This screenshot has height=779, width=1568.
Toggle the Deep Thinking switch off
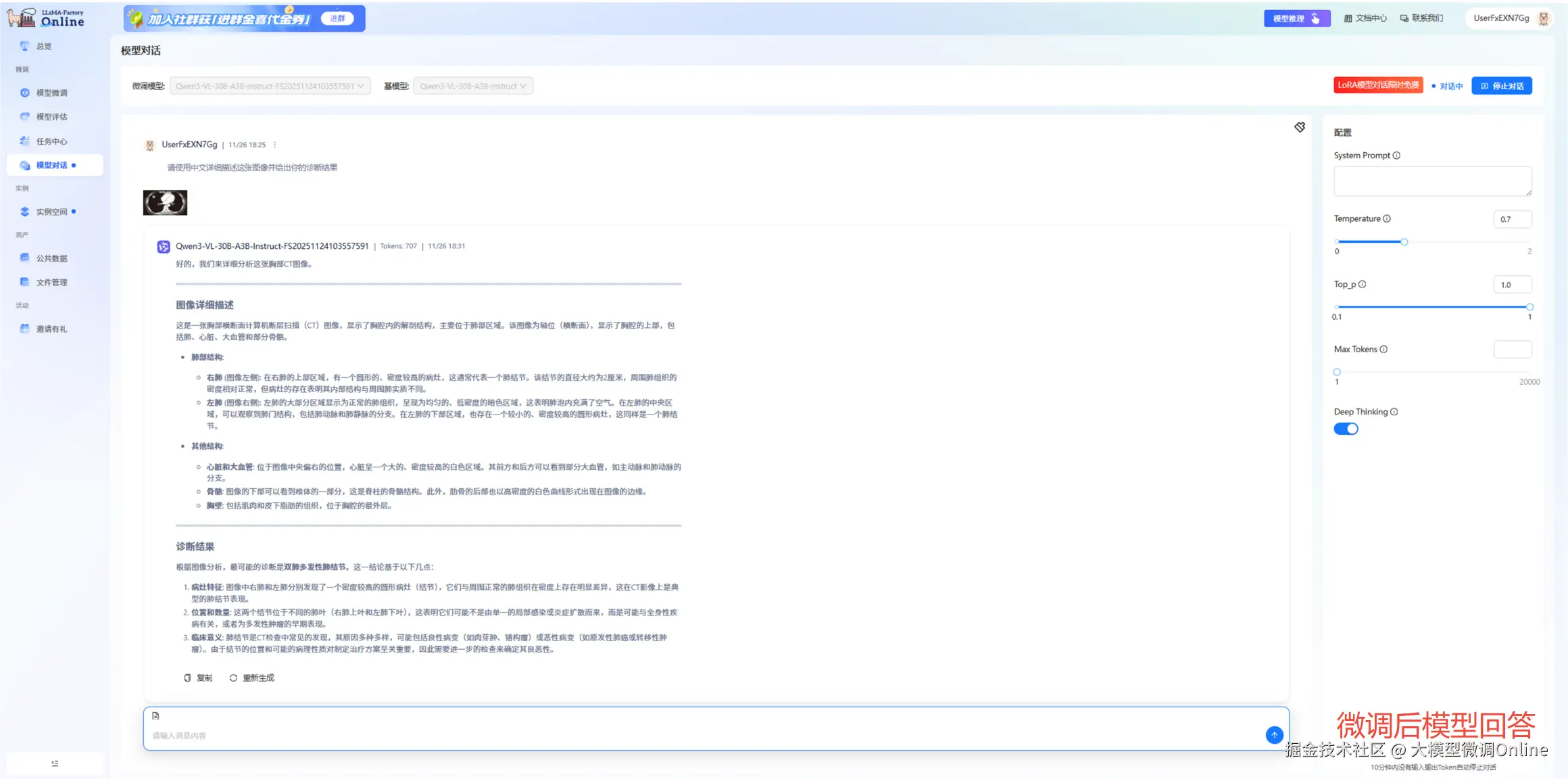click(x=1345, y=429)
